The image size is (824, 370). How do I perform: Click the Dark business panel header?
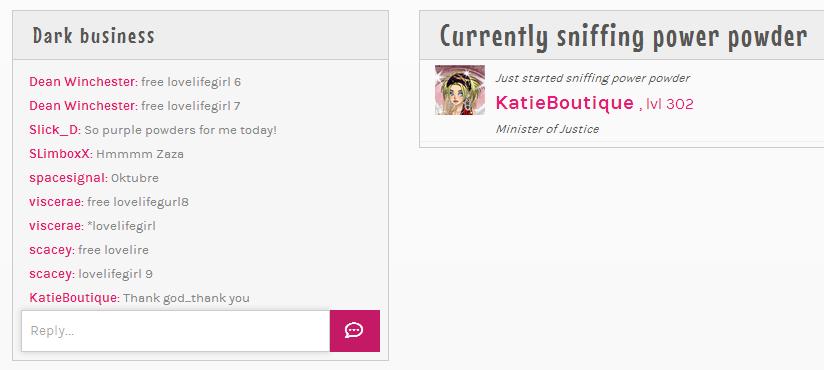click(x=201, y=35)
